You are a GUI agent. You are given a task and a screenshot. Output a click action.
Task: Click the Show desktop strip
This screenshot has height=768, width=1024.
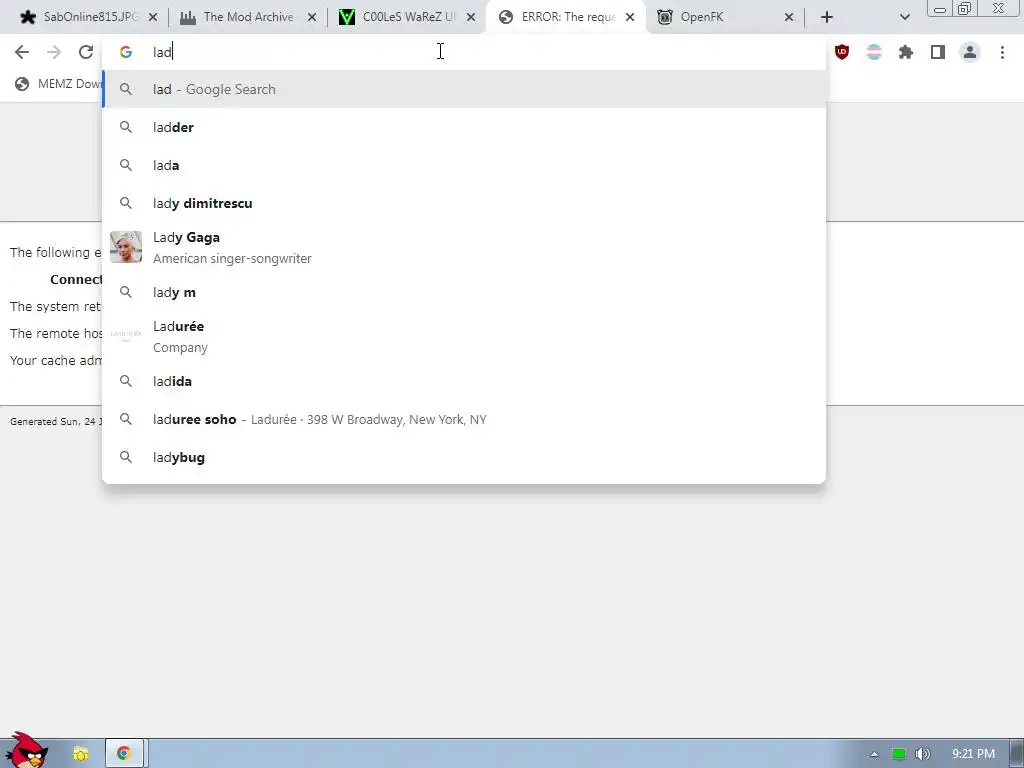tap(1017, 754)
